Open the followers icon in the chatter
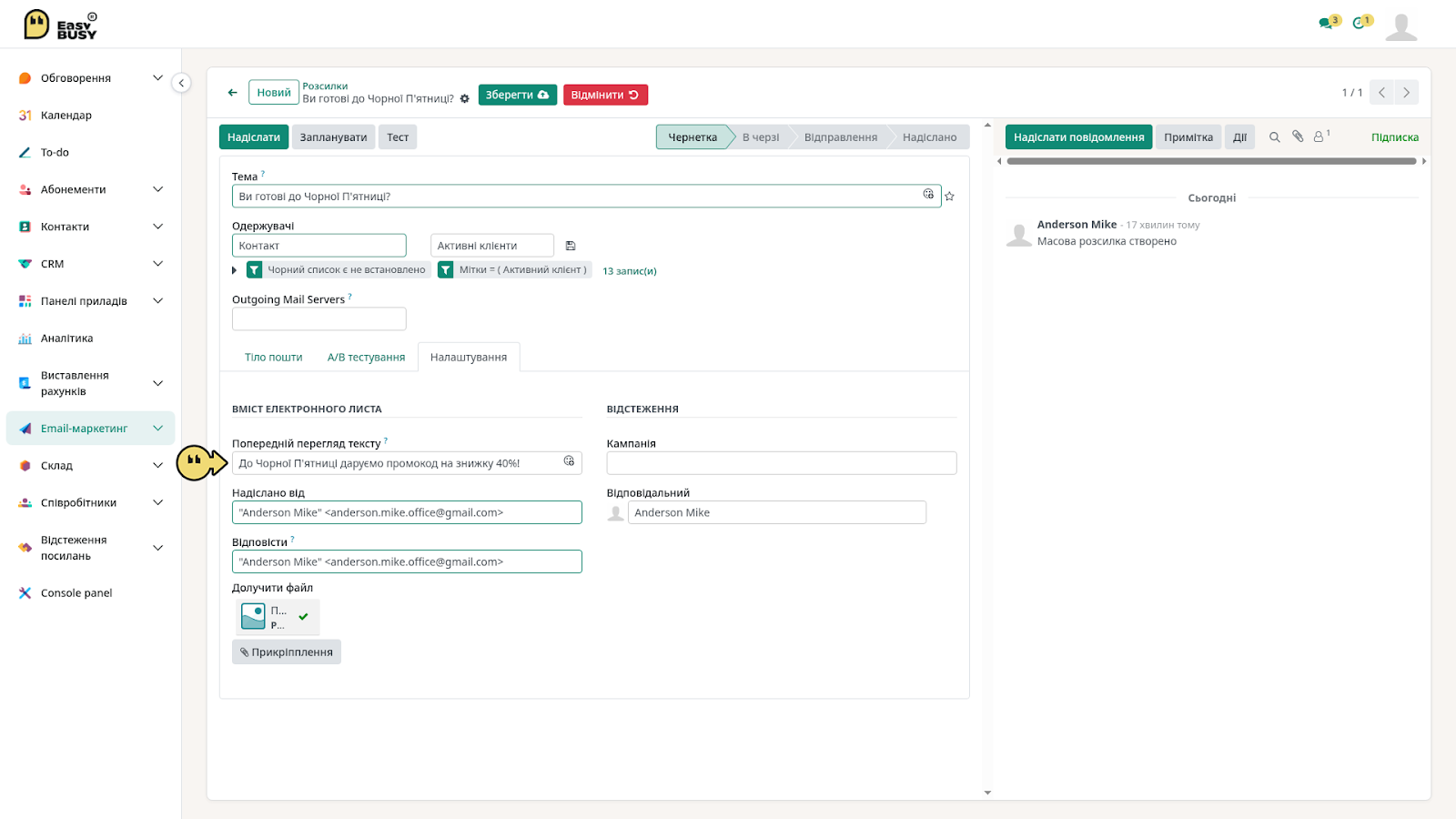The width and height of the screenshot is (1456, 819). [x=1321, y=136]
